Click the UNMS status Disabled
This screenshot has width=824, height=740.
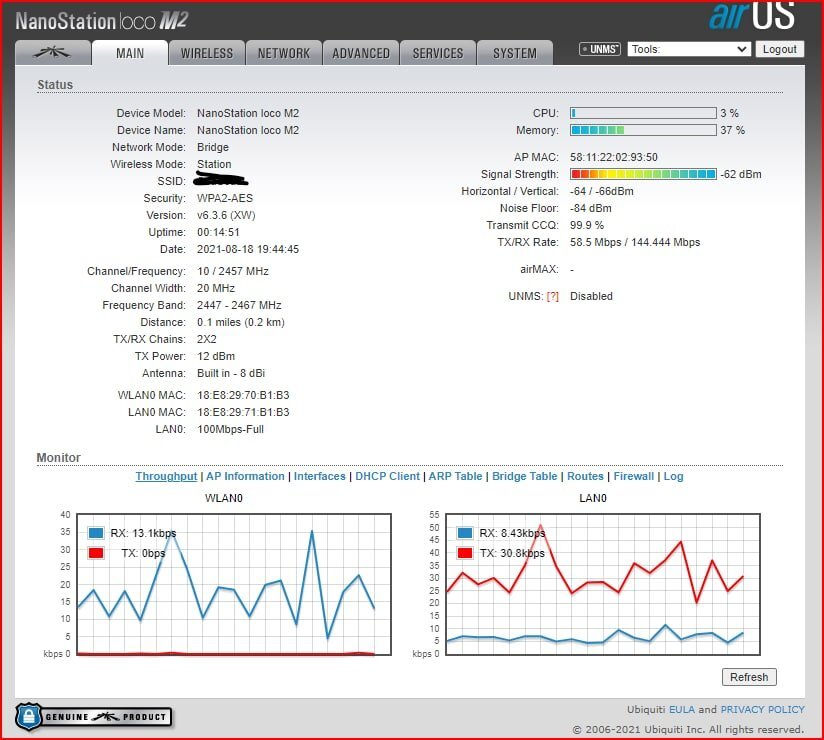(591, 296)
